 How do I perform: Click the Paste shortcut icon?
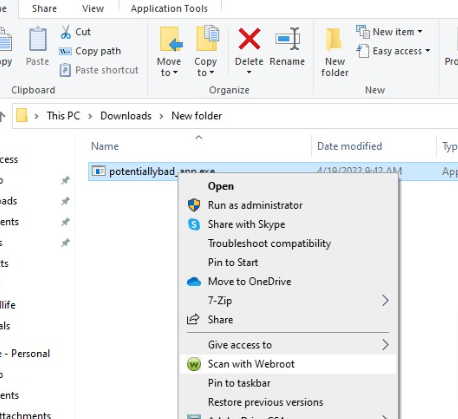65,70
